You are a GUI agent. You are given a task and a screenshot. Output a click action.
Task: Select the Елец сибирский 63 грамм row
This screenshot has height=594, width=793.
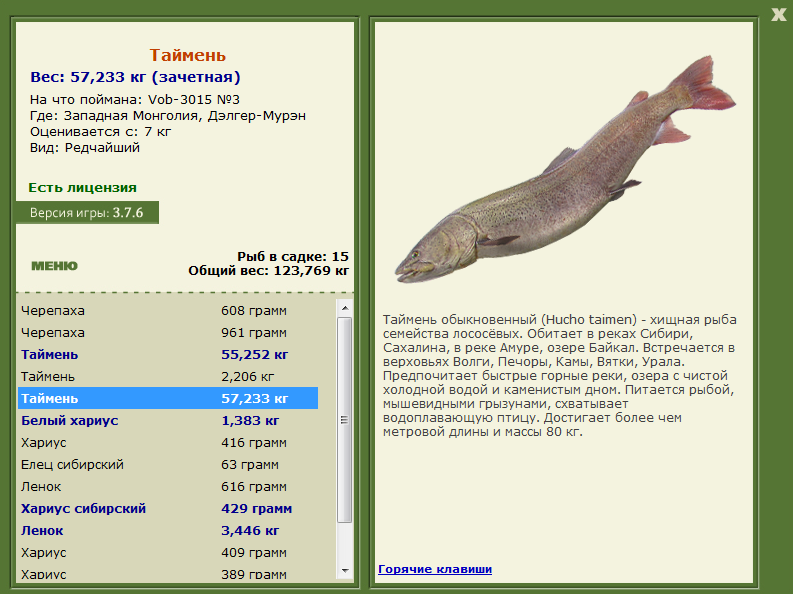168,465
